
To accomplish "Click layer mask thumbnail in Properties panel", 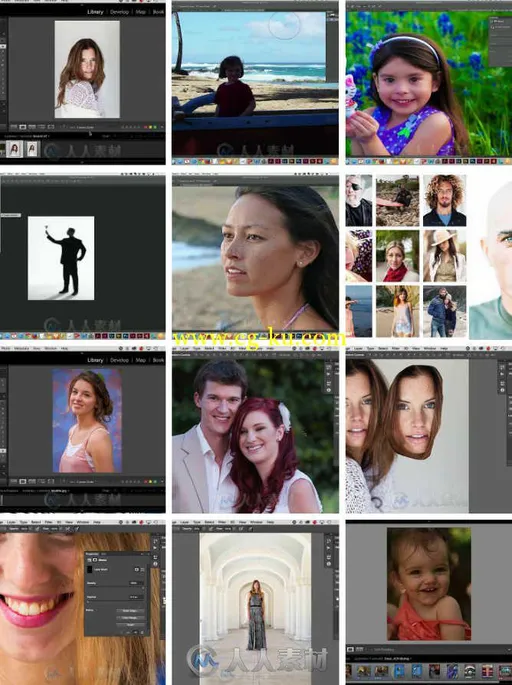I will coord(90,569).
